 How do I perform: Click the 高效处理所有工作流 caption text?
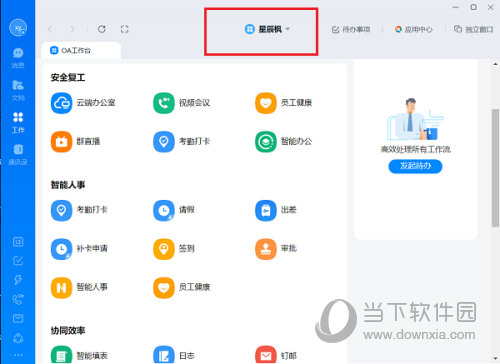point(416,149)
